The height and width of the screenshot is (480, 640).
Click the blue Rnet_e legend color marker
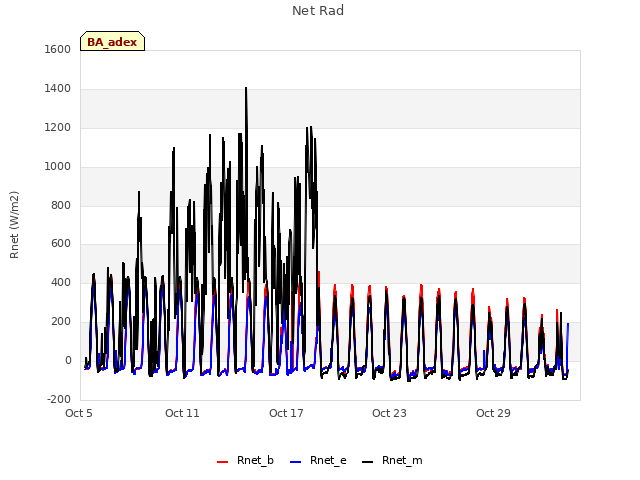pos(296,462)
